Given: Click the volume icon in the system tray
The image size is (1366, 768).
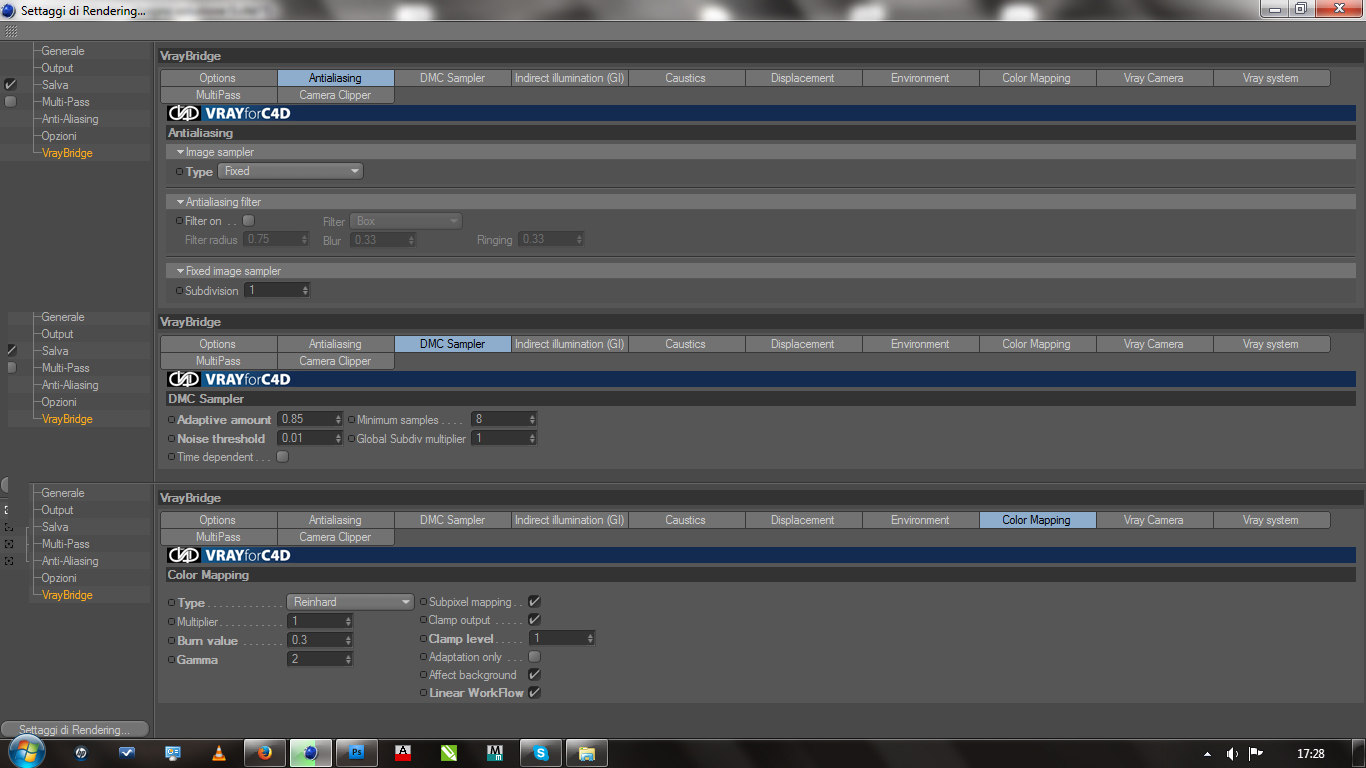Looking at the screenshot, I should [x=1232, y=754].
